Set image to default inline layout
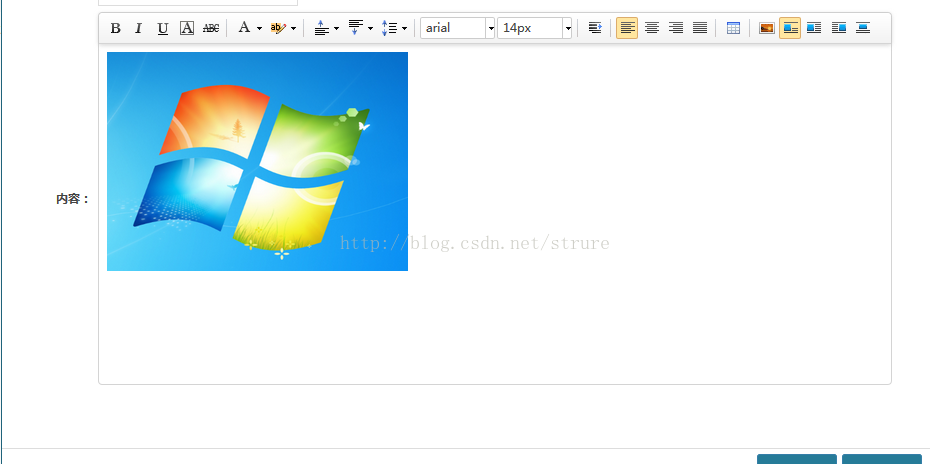 coord(790,28)
